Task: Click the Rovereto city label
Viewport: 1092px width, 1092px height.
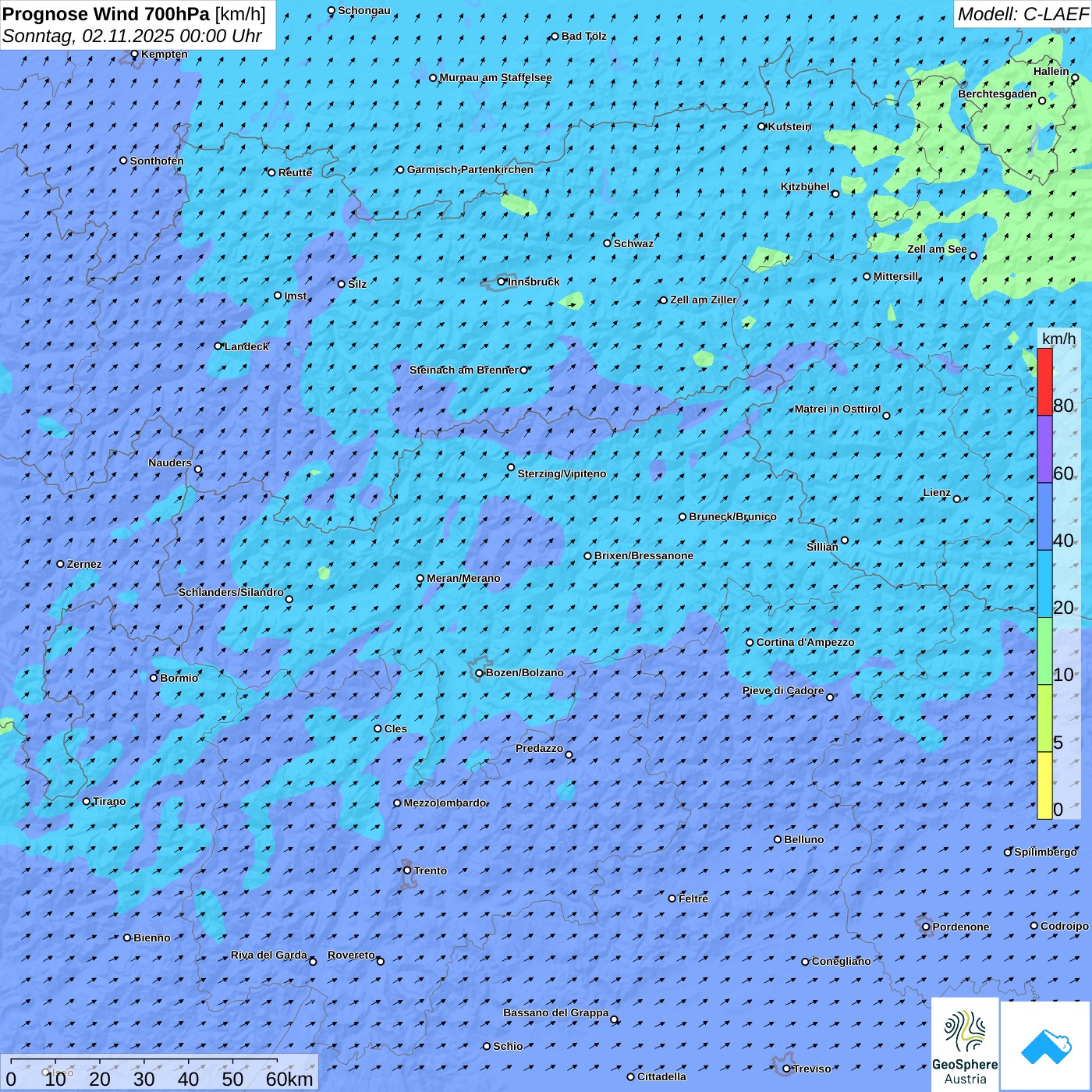Action: pyautogui.click(x=351, y=955)
